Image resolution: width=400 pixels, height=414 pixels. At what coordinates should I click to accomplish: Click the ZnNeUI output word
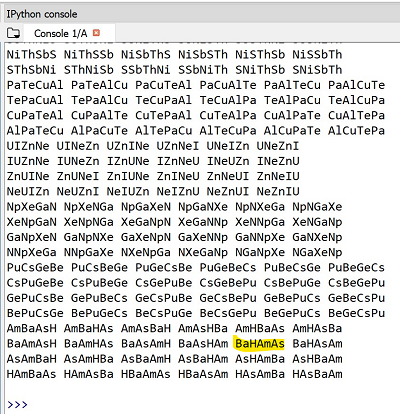228,176
